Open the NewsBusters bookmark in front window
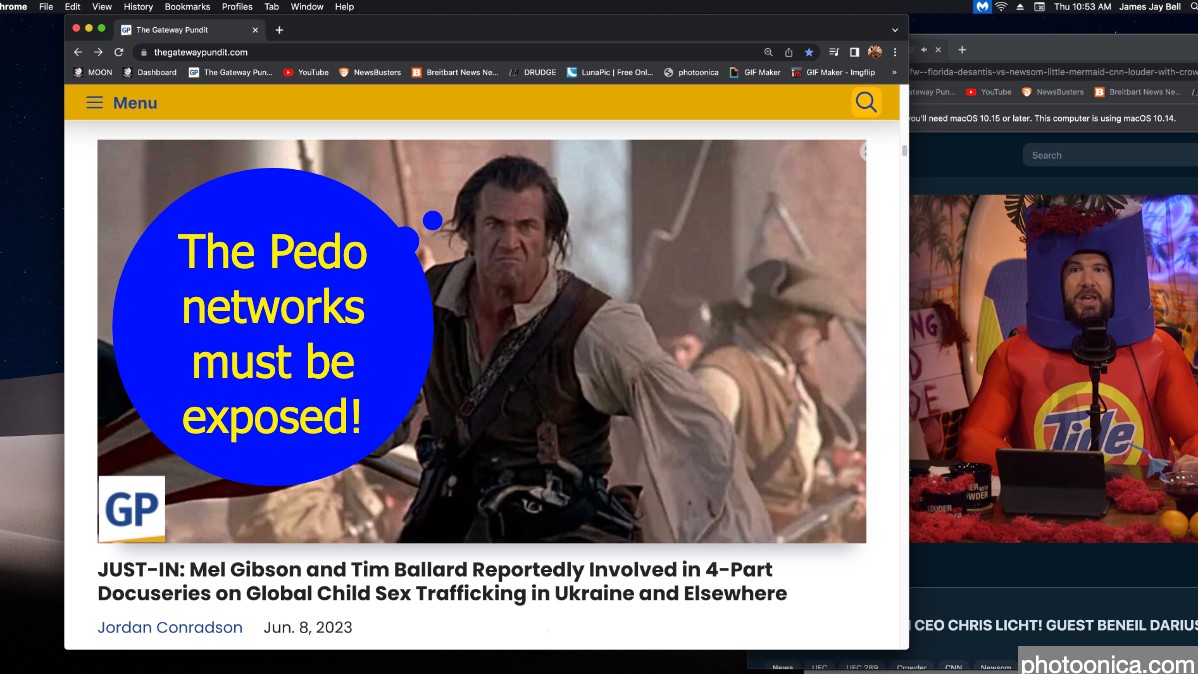The height and width of the screenshot is (674, 1198). point(370,73)
